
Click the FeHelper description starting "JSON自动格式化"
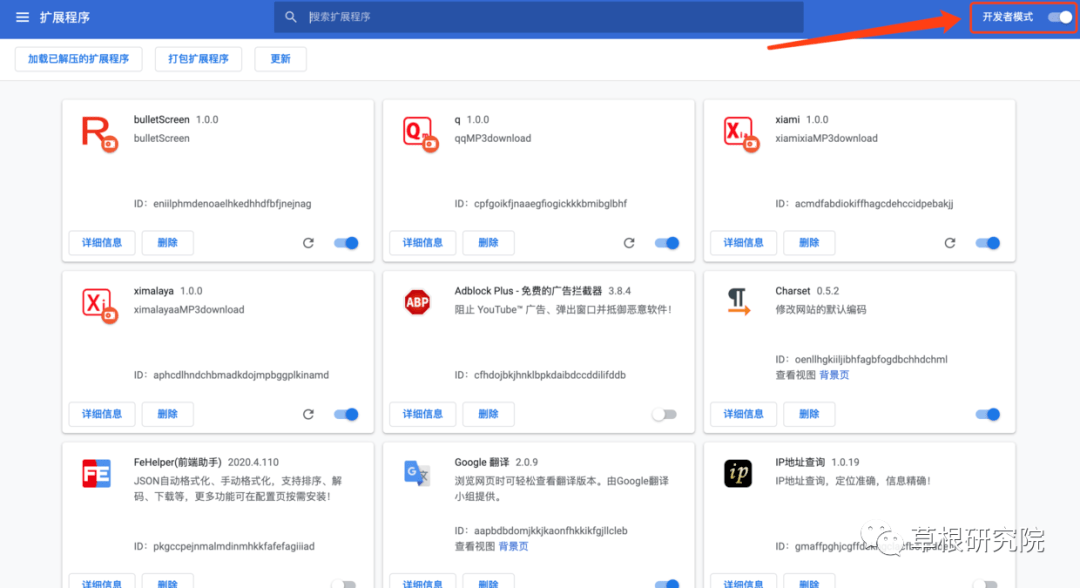click(238, 489)
